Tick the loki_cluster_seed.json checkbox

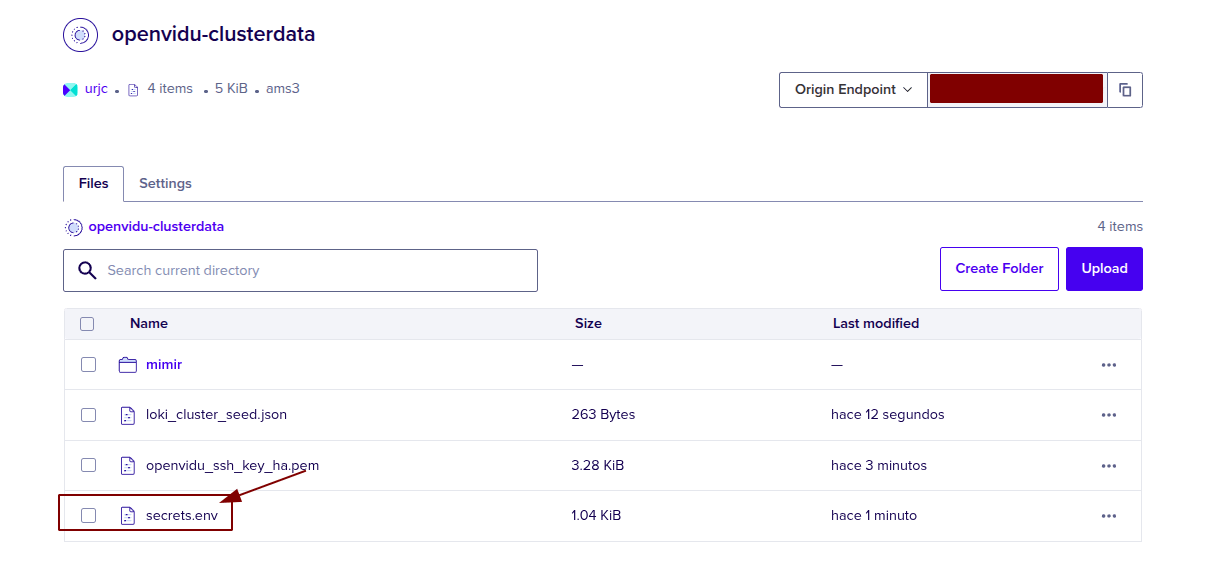[x=88, y=415]
